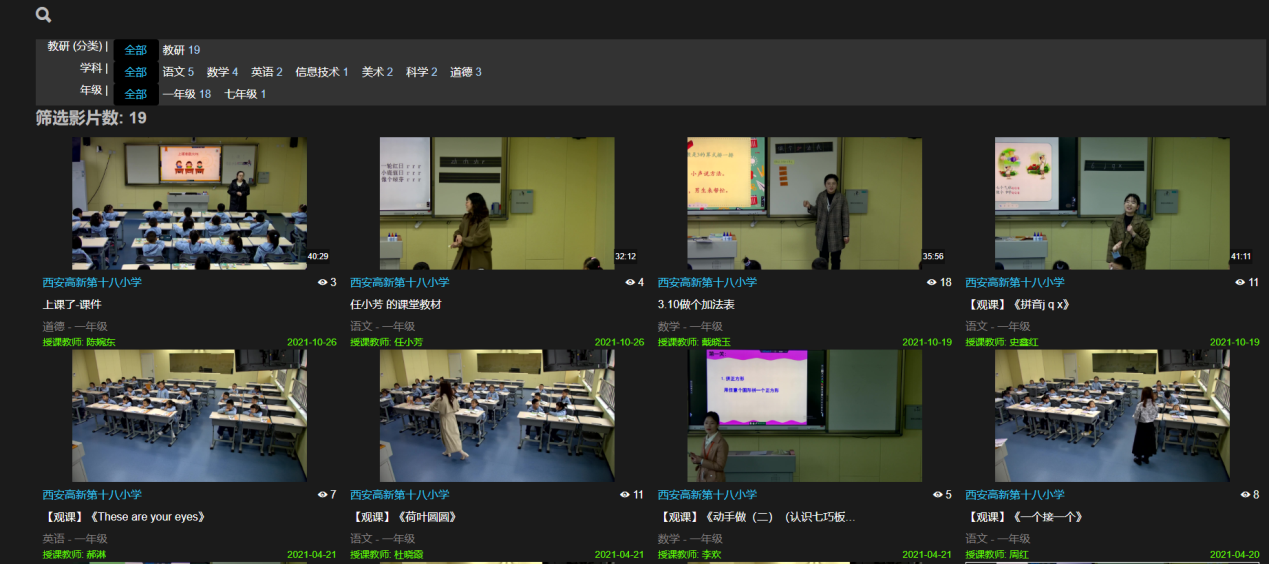Select 全部 in the 教研 category row

point(135,50)
